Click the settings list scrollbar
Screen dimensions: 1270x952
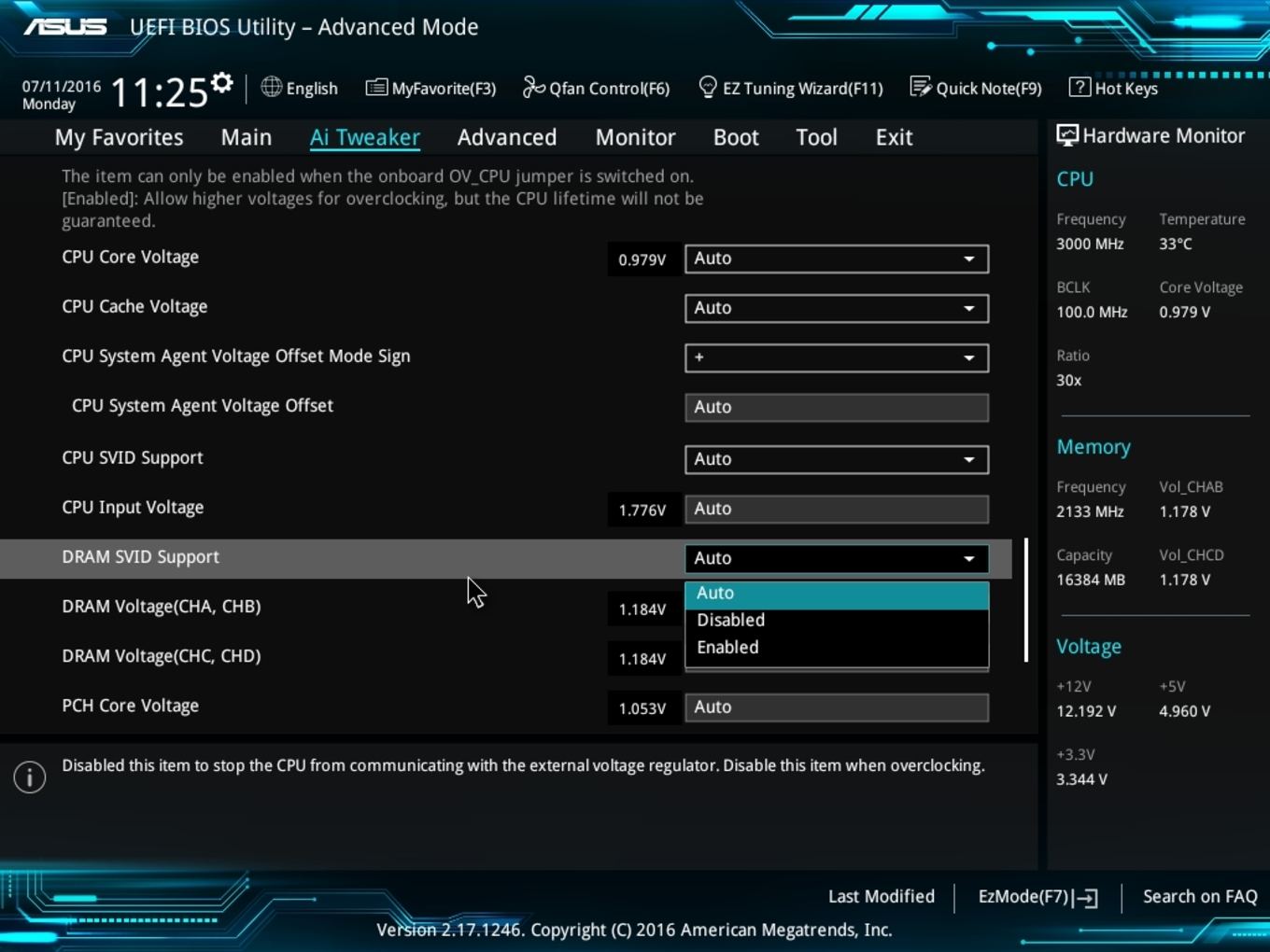click(1026, 600)
